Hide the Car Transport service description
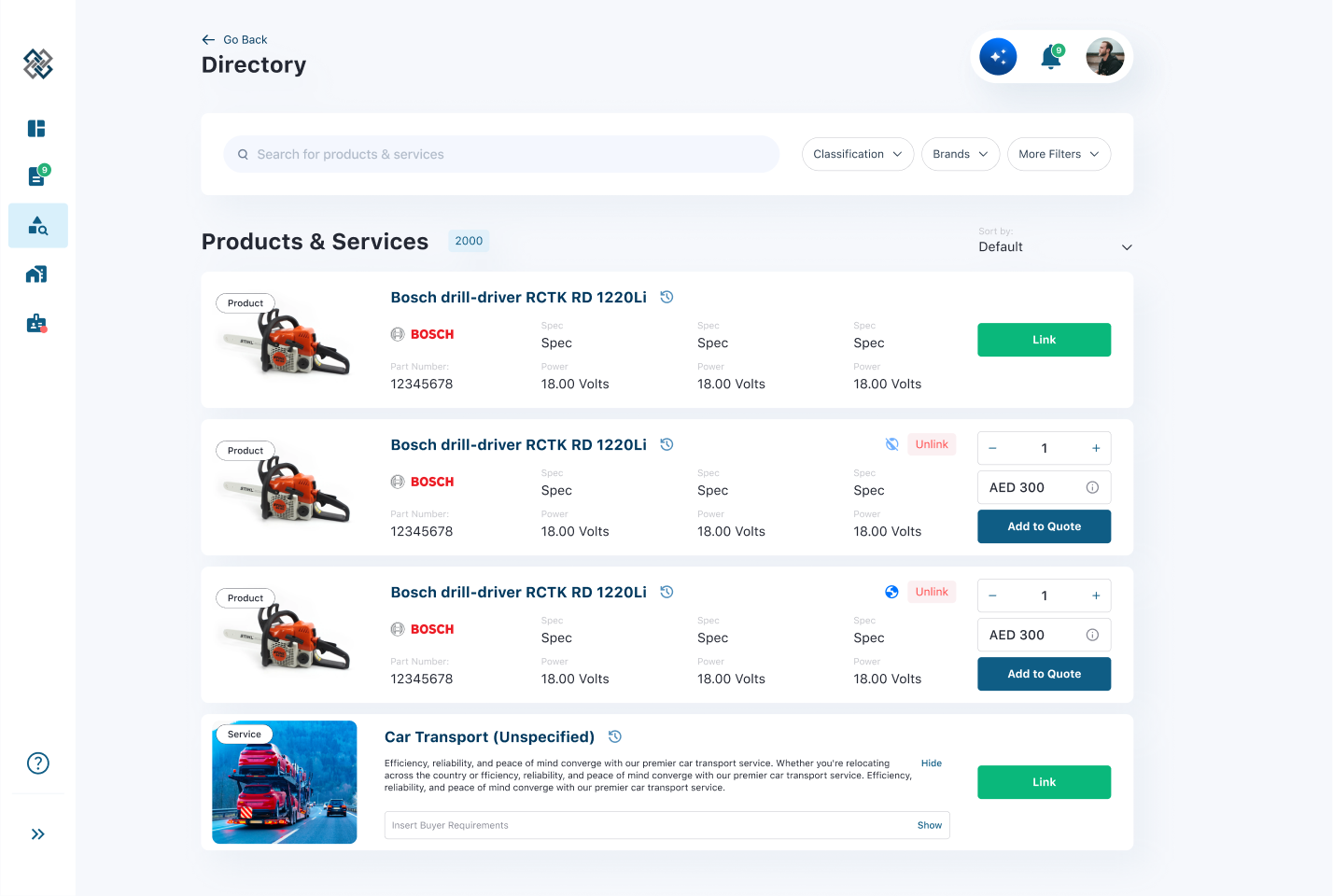The image size is (1333, 896). click(931, 763)
